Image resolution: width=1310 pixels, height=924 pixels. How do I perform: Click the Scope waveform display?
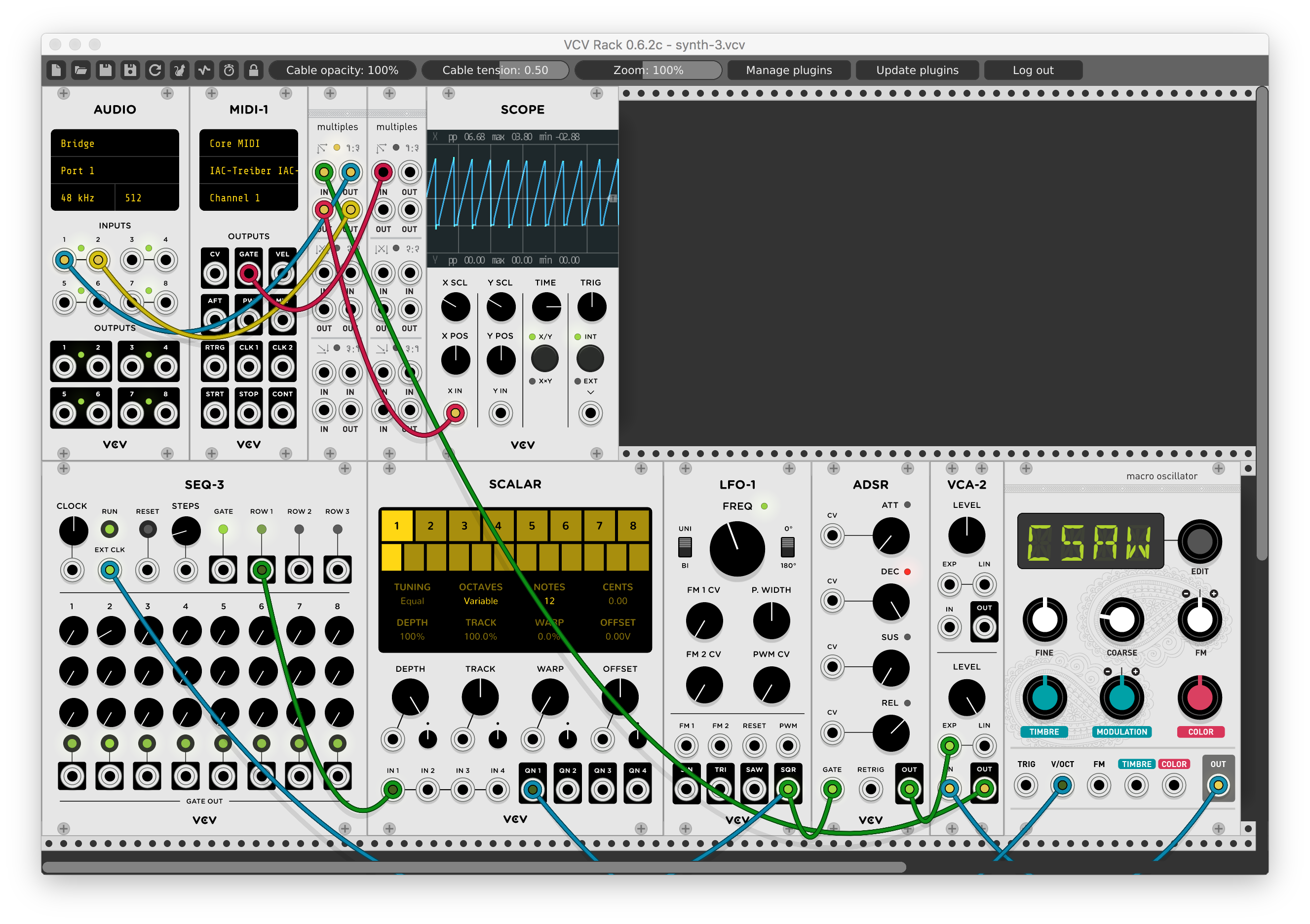pos(522,198)
